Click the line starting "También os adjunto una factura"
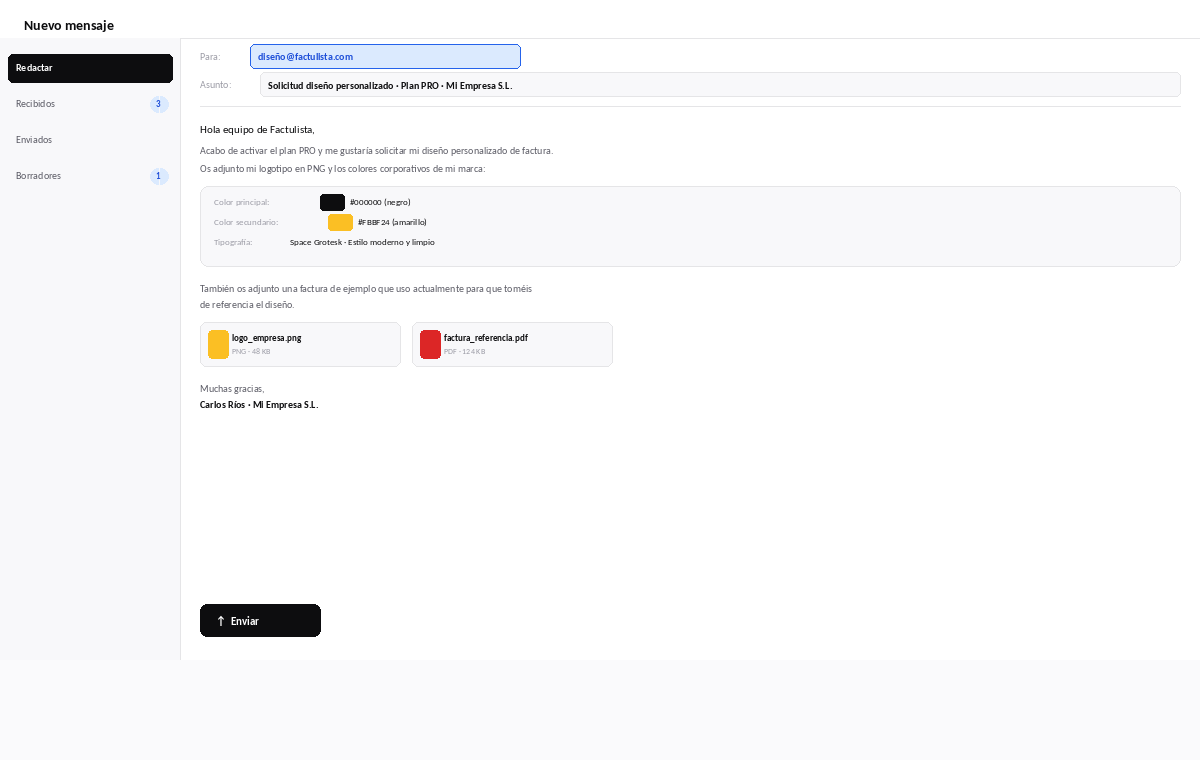This screenshot has width=1200, height=760. [366, 288]
